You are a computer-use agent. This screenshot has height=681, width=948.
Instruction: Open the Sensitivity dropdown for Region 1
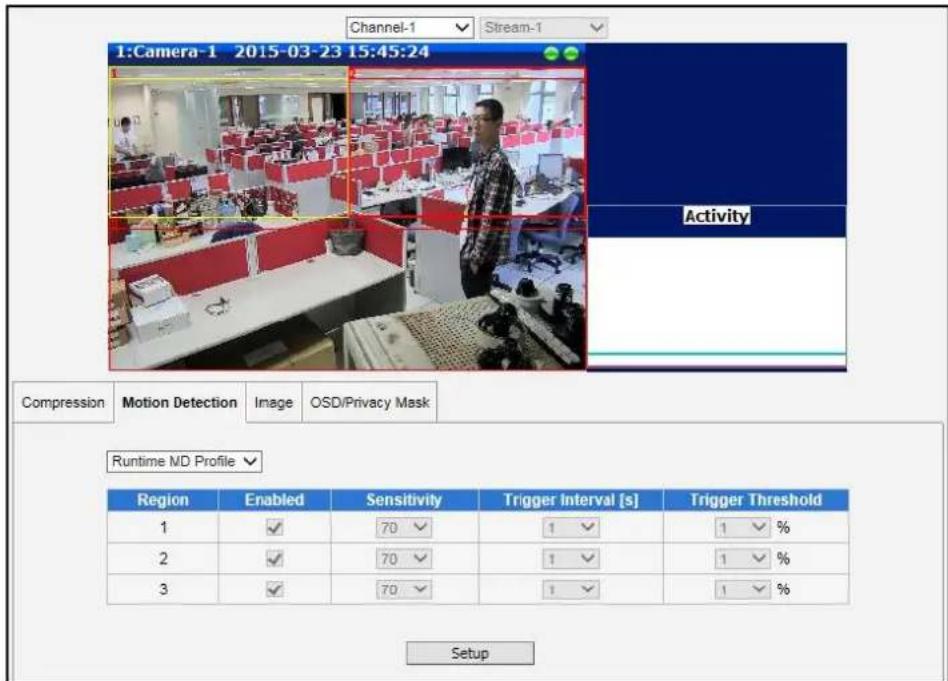coord(404,528)
